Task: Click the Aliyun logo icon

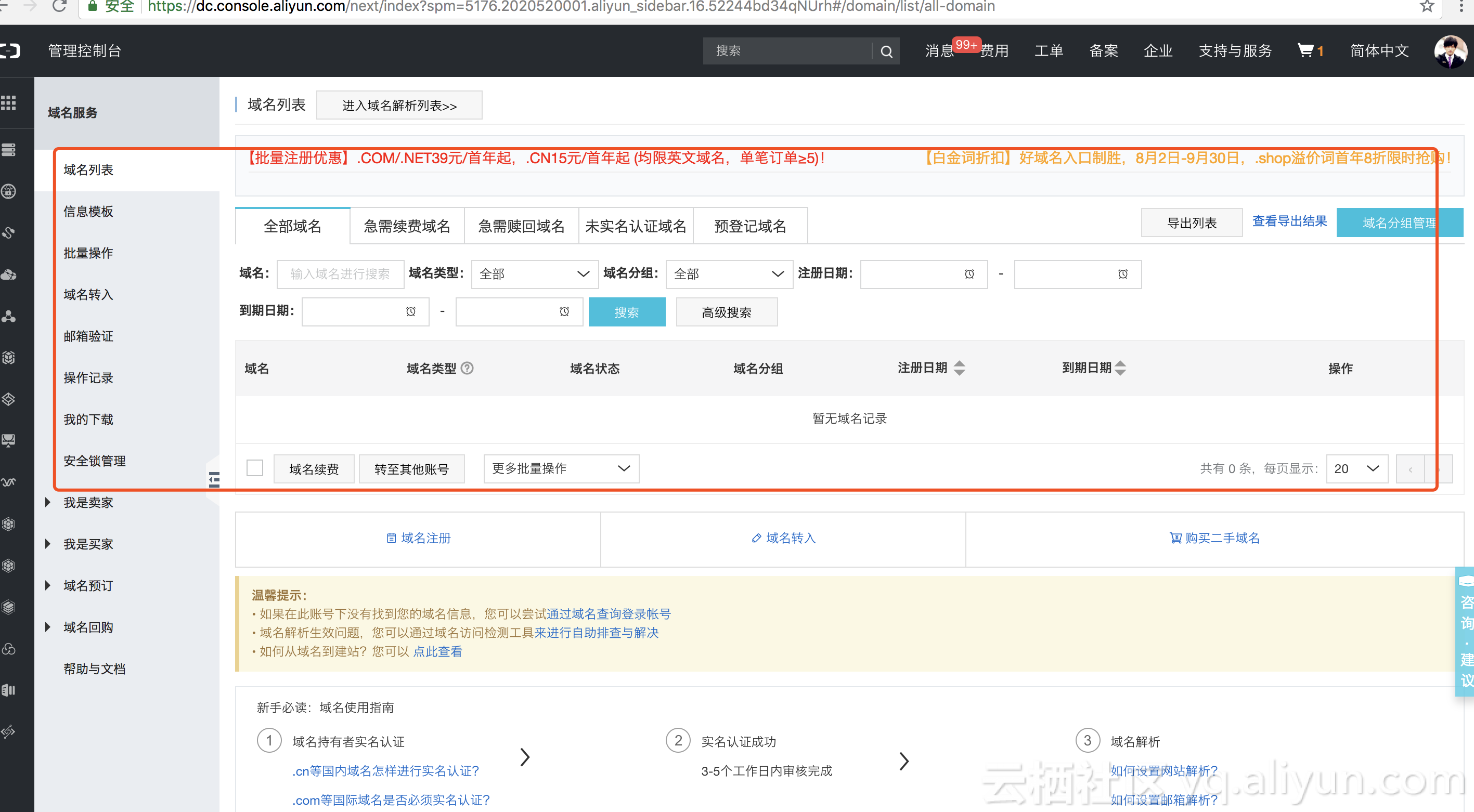Action: click(x=10, y=51)
